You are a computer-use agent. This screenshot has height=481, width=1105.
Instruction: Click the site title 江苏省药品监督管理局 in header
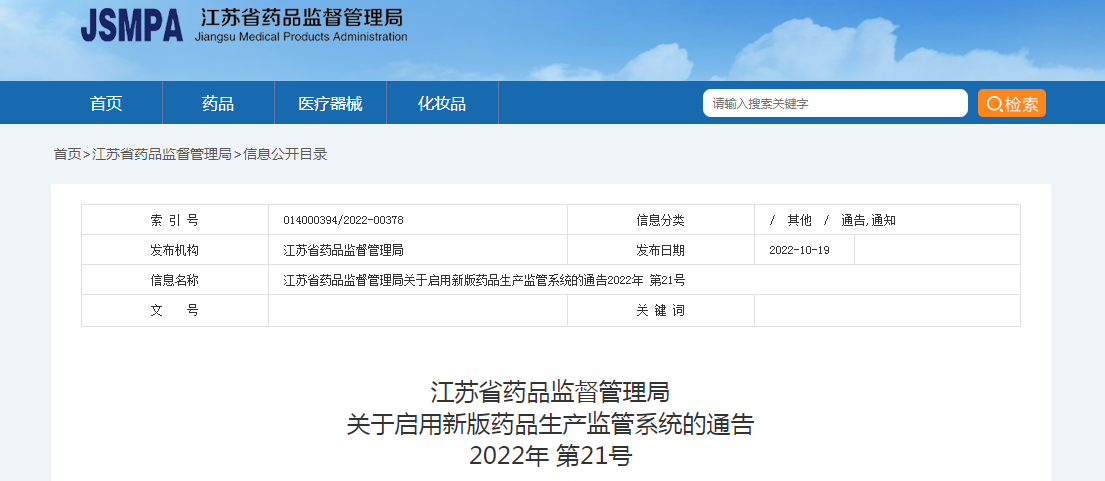[302, 18]
